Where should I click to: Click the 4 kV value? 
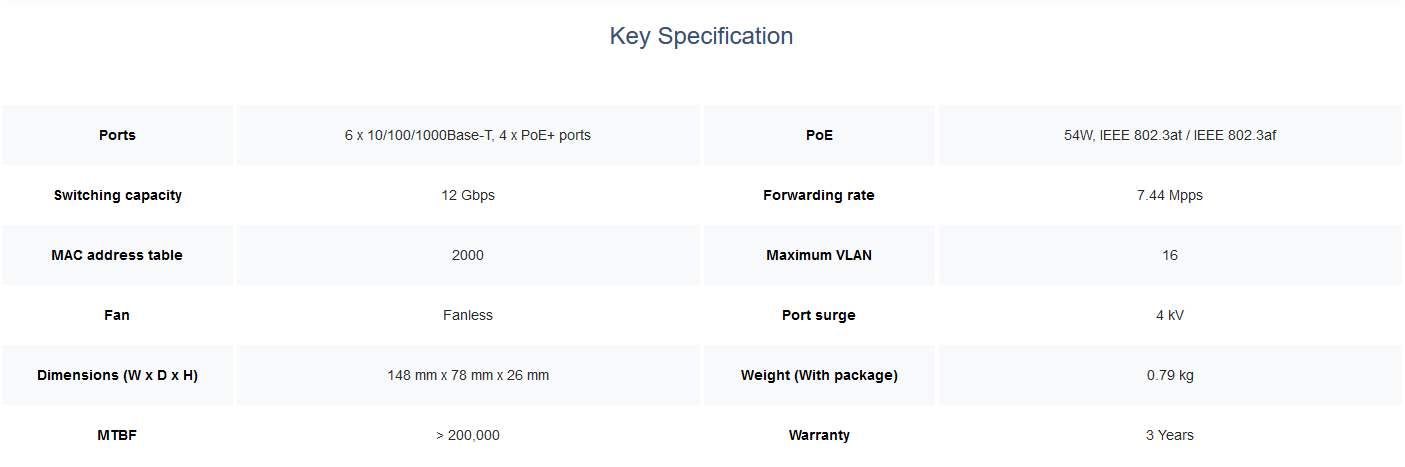click(x=1170, y=315)
